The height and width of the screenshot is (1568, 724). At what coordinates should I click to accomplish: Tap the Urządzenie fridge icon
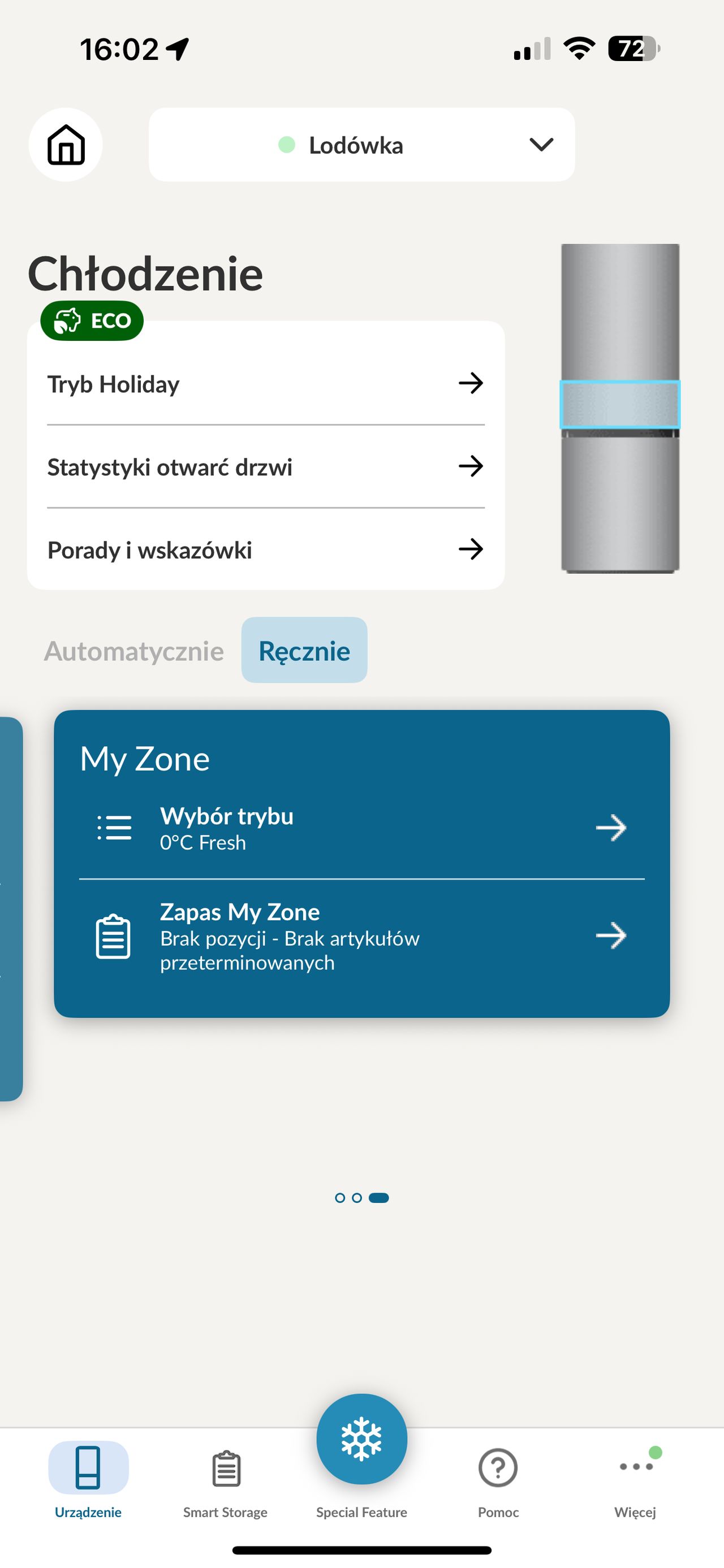point(88,1467)
